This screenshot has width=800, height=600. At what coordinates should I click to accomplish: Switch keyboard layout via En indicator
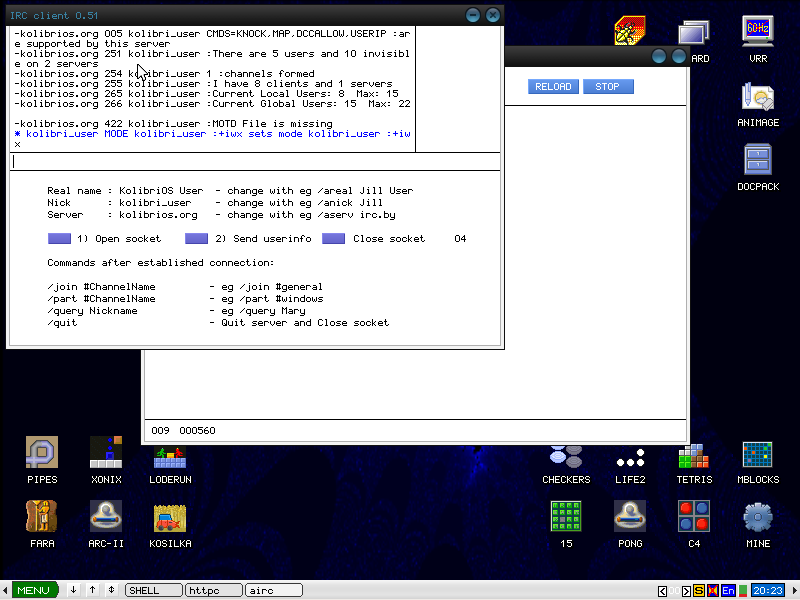click(x=728, y=590)
